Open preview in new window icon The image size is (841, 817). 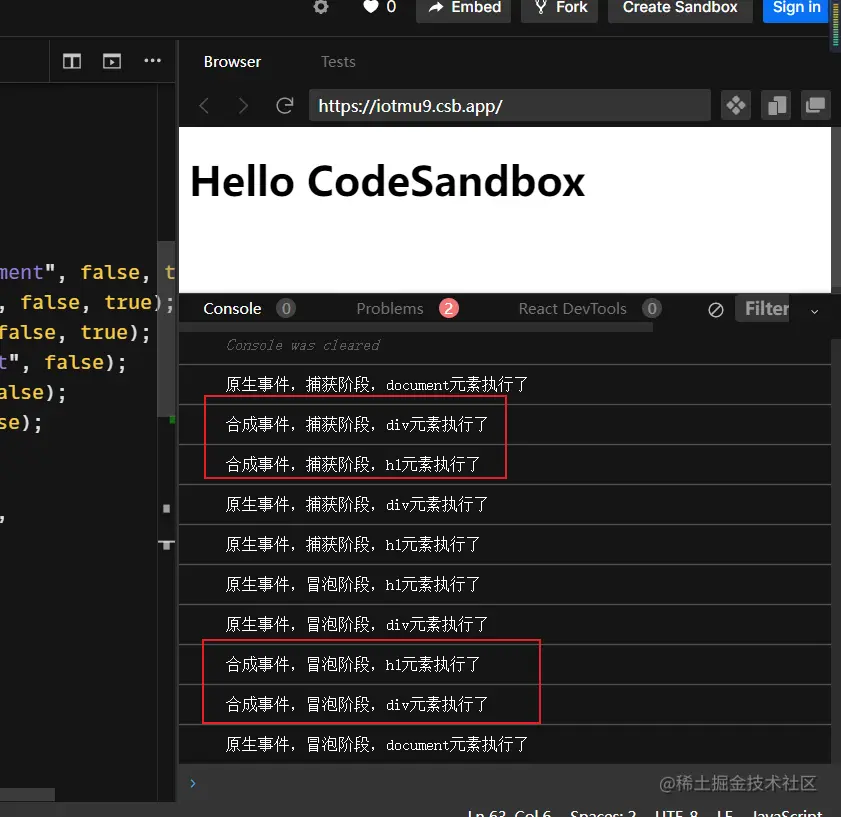pos(815,105)
